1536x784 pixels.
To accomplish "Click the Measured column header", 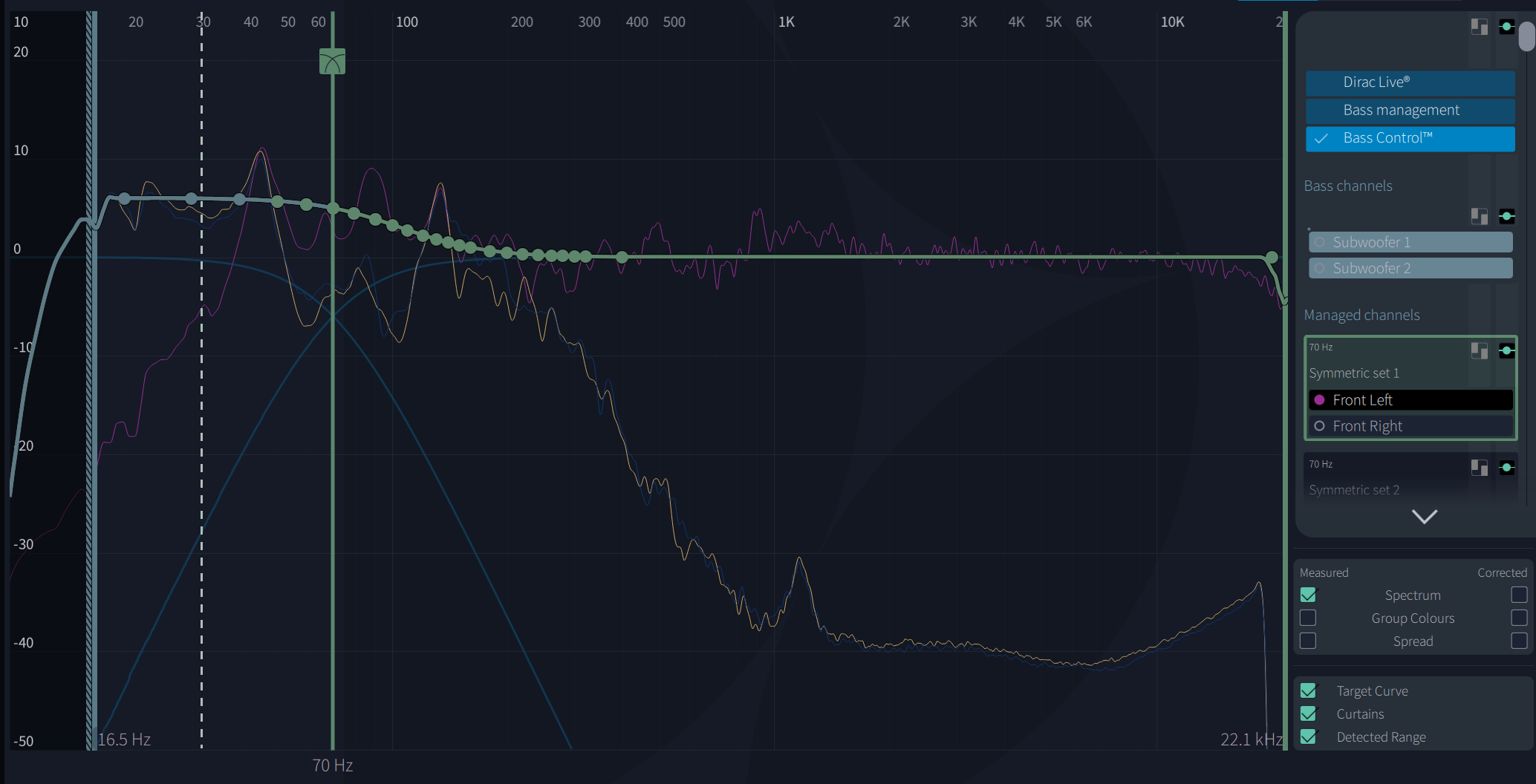I will click(x=1324, y=572).
